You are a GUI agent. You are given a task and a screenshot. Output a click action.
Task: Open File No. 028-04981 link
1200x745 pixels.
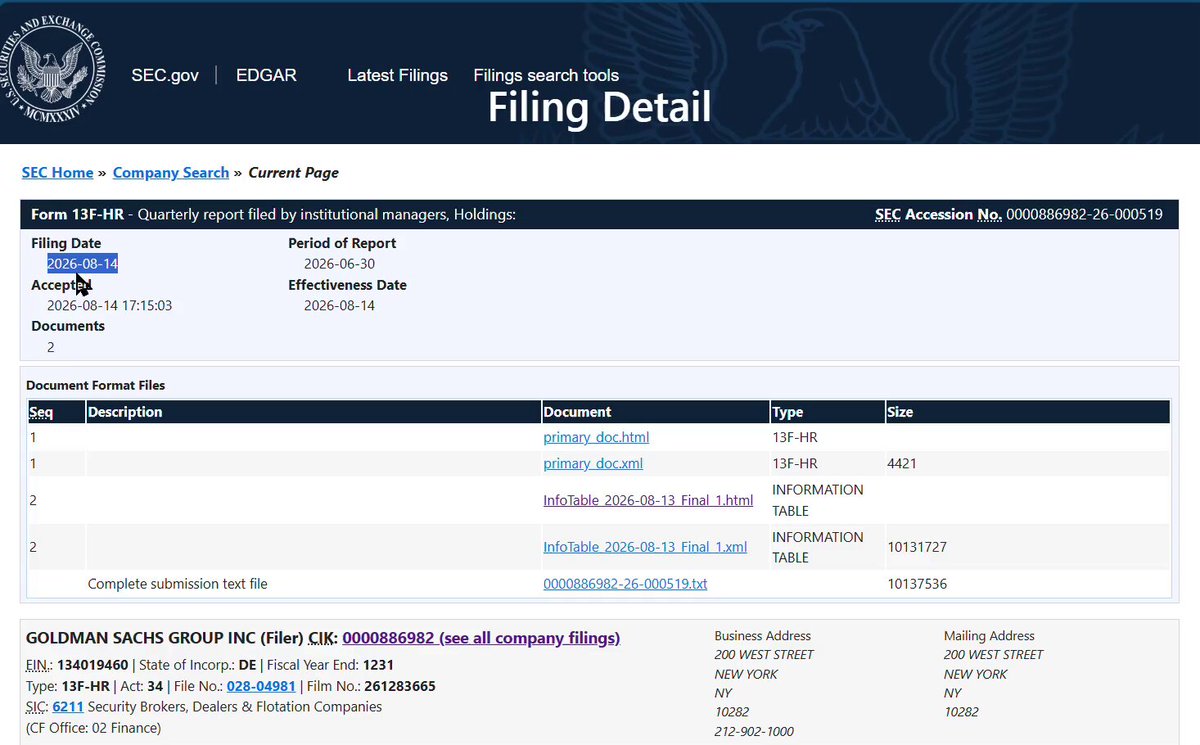(261, 686)
